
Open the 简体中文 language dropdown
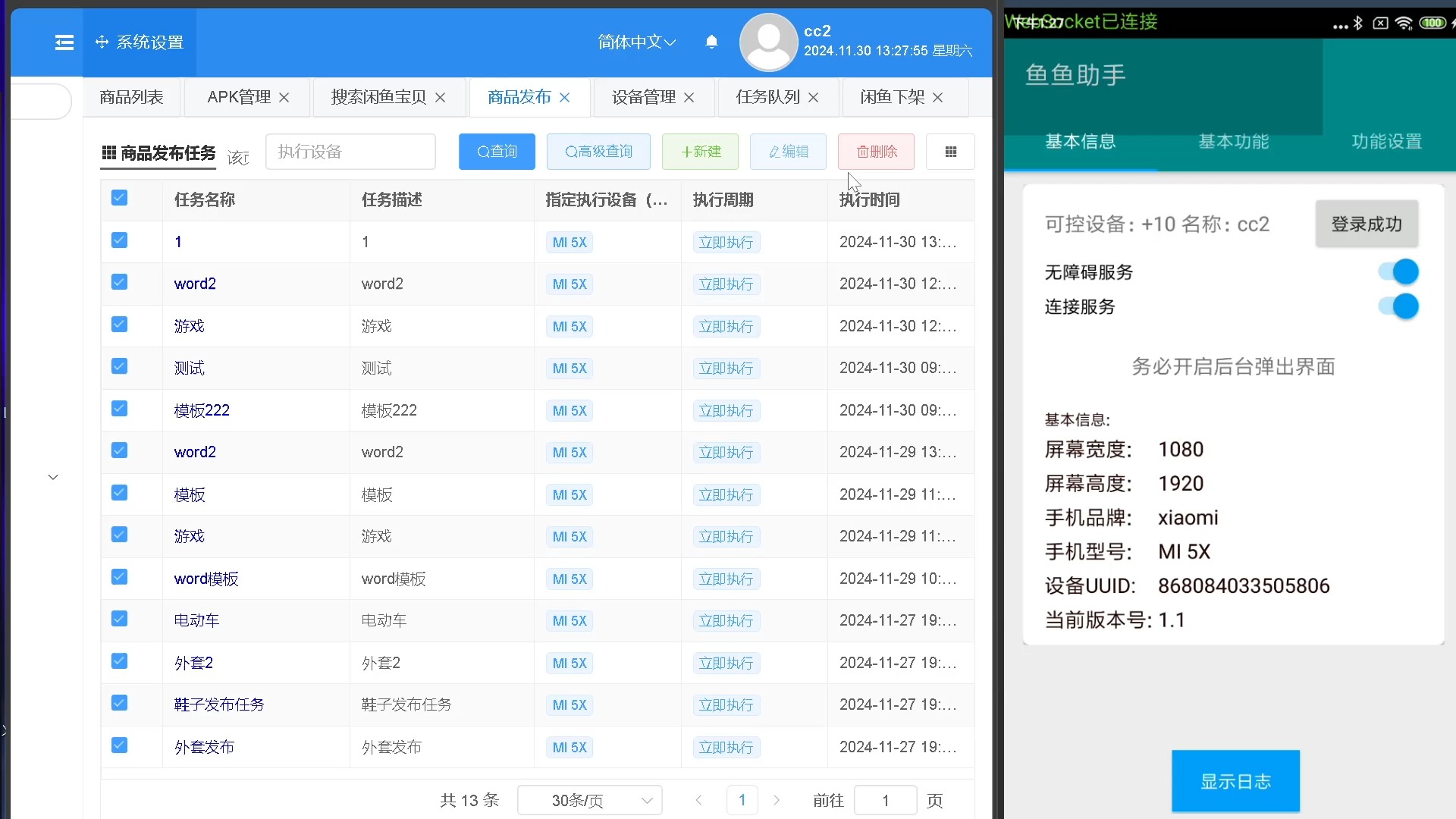636,42
